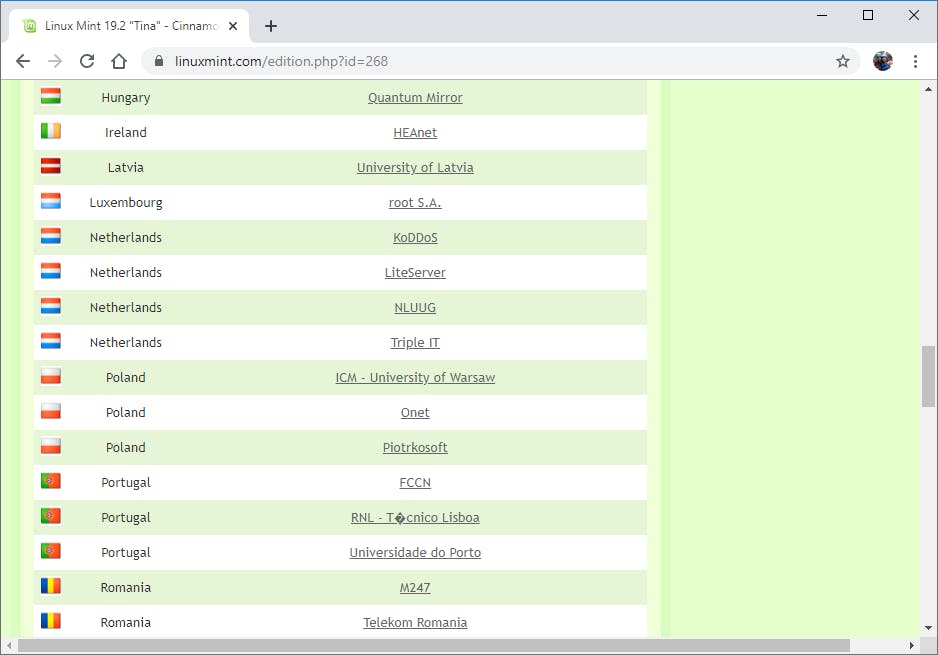Open the LiteServer mirror link
Screen dimensions: 938x655
point(415,273)
